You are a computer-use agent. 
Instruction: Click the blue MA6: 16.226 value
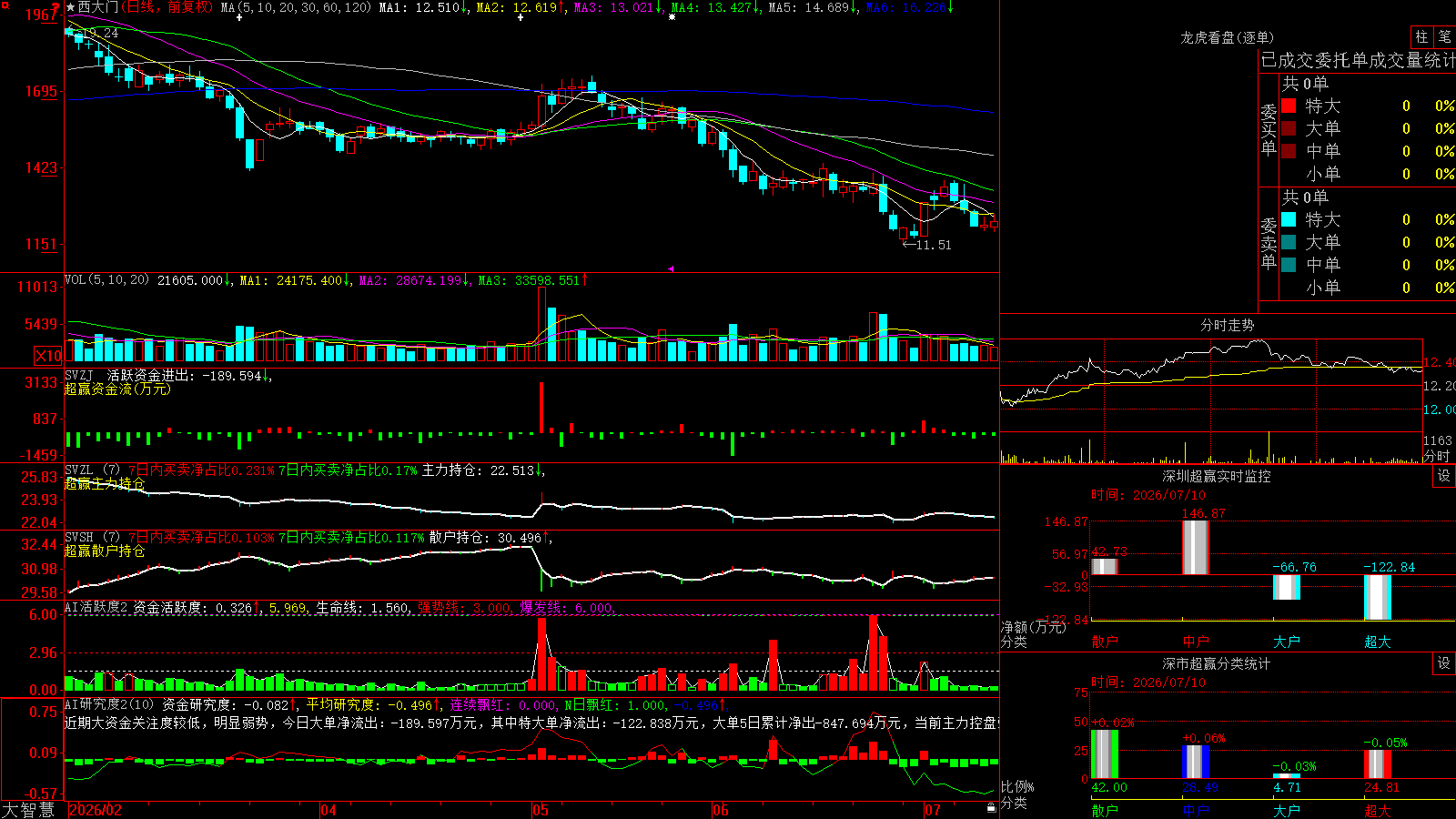coord(910,7)
